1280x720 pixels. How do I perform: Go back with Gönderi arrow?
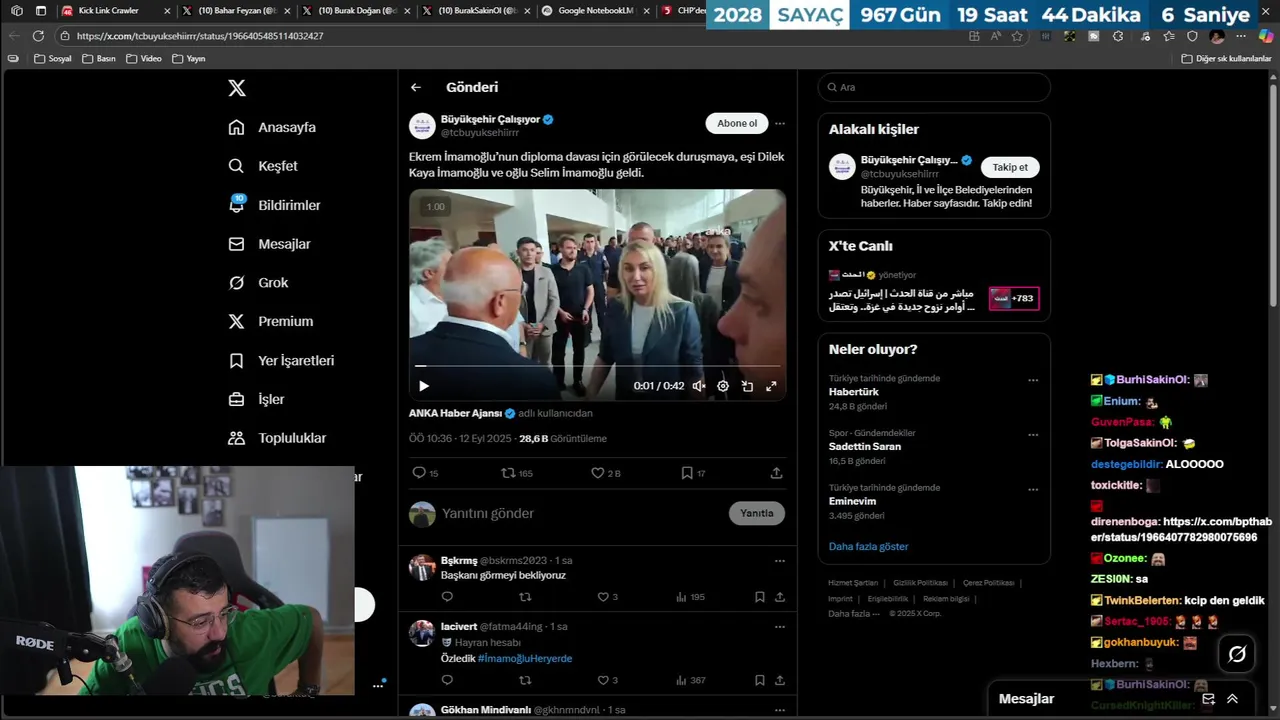pyautogui.click(x=416, y=87)
